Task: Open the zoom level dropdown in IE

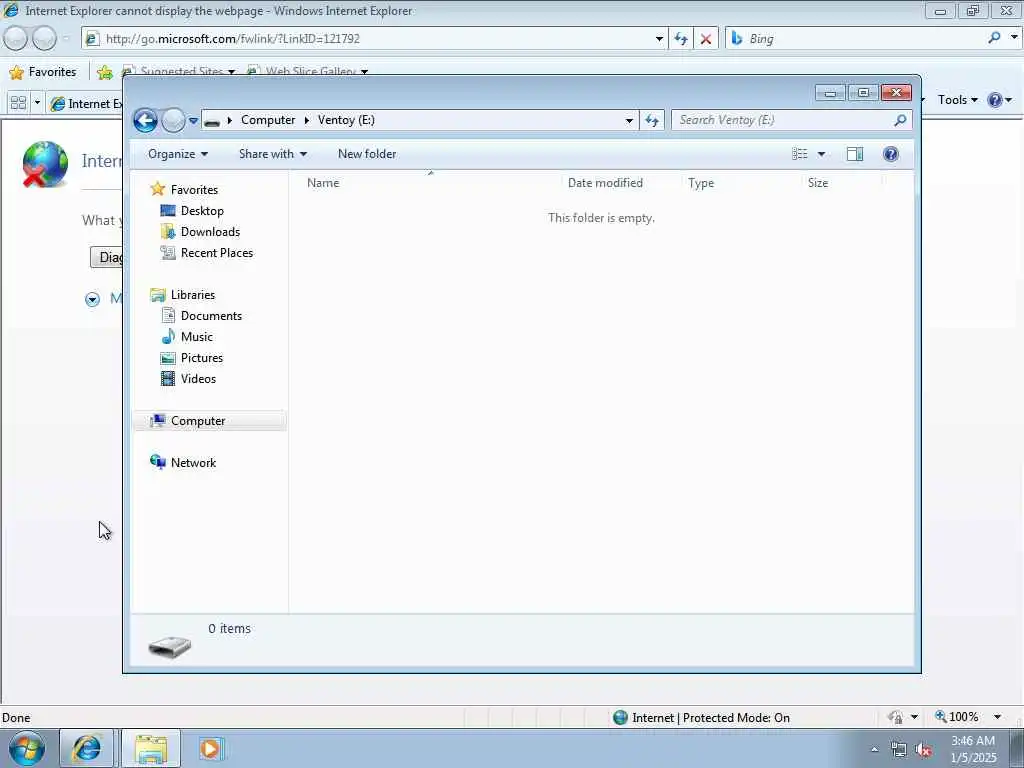Action: (x=997, y=717)
